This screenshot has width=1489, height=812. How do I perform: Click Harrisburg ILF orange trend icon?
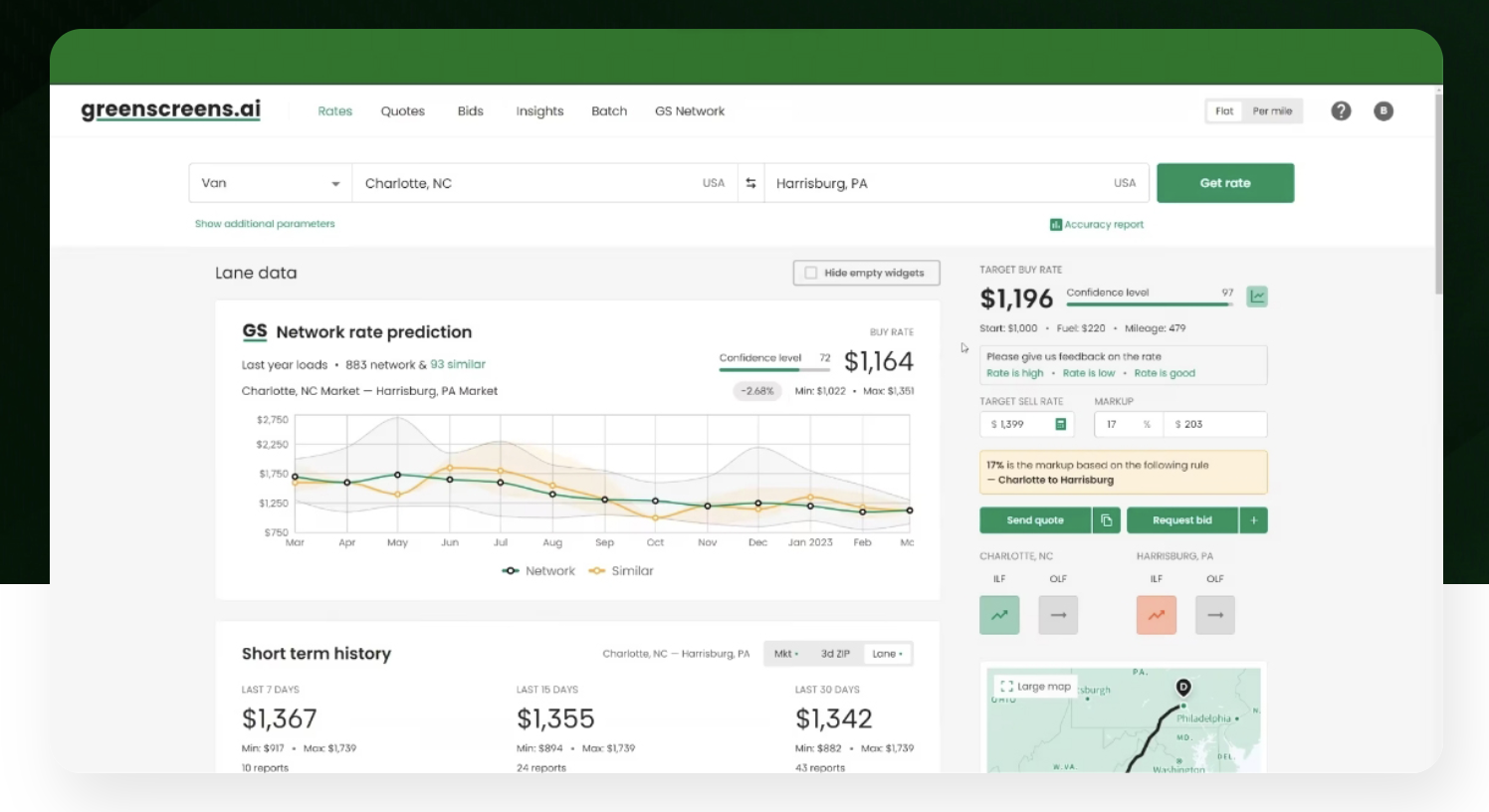(1156, 615)
